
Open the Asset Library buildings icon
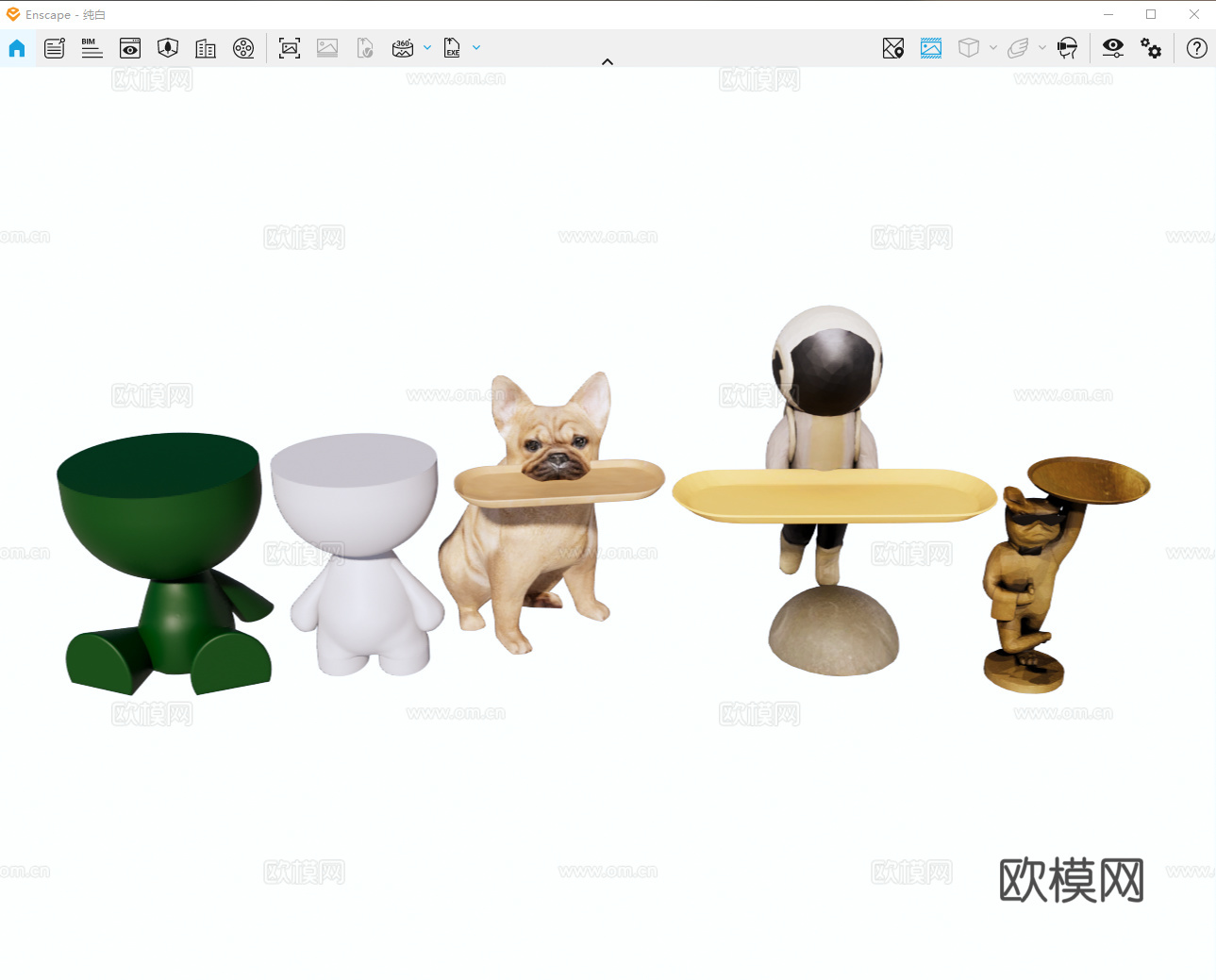click(x=206, y=48)
